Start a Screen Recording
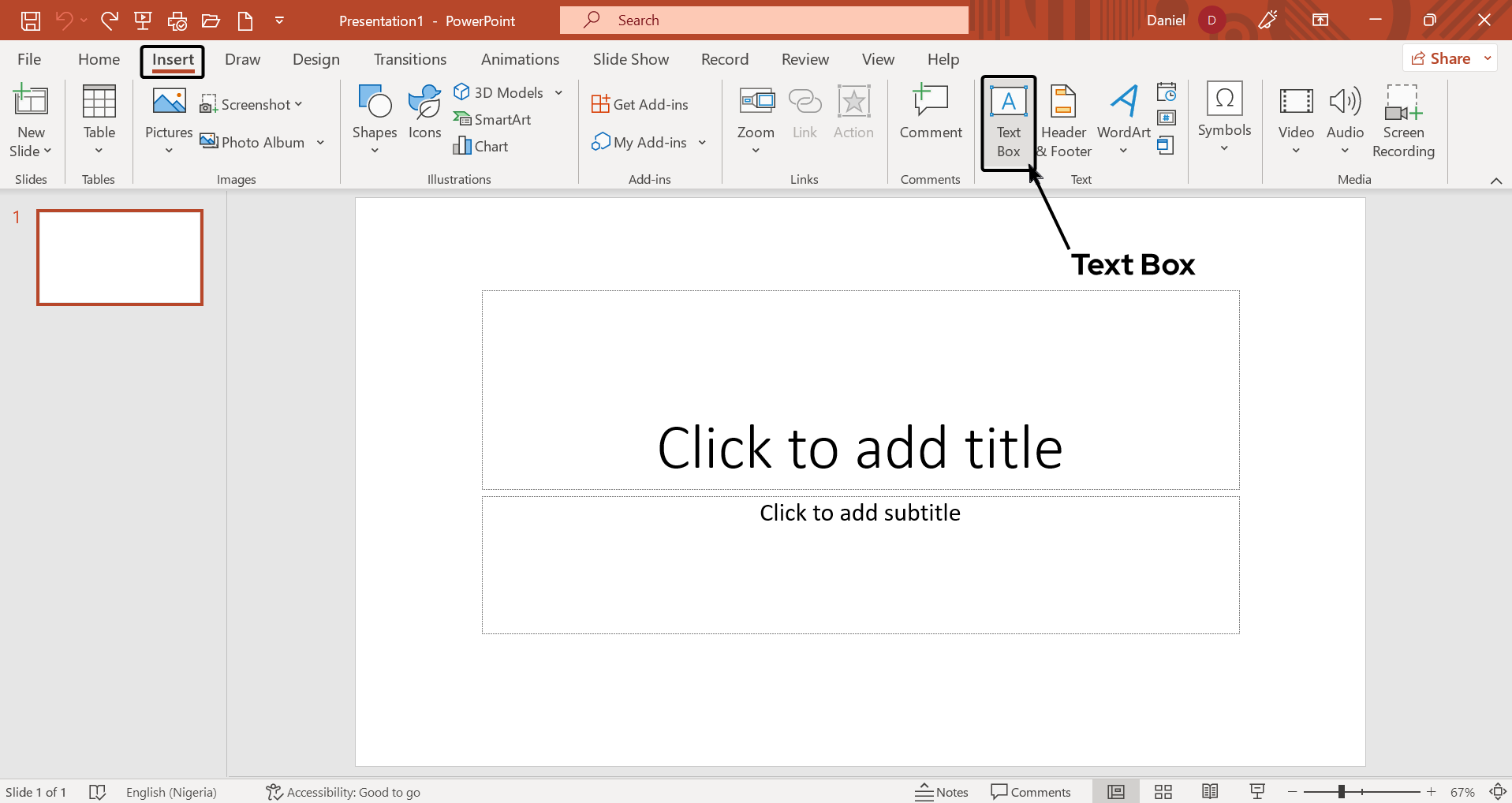This screenshot has width=1512, height=803. [1403, 118]
